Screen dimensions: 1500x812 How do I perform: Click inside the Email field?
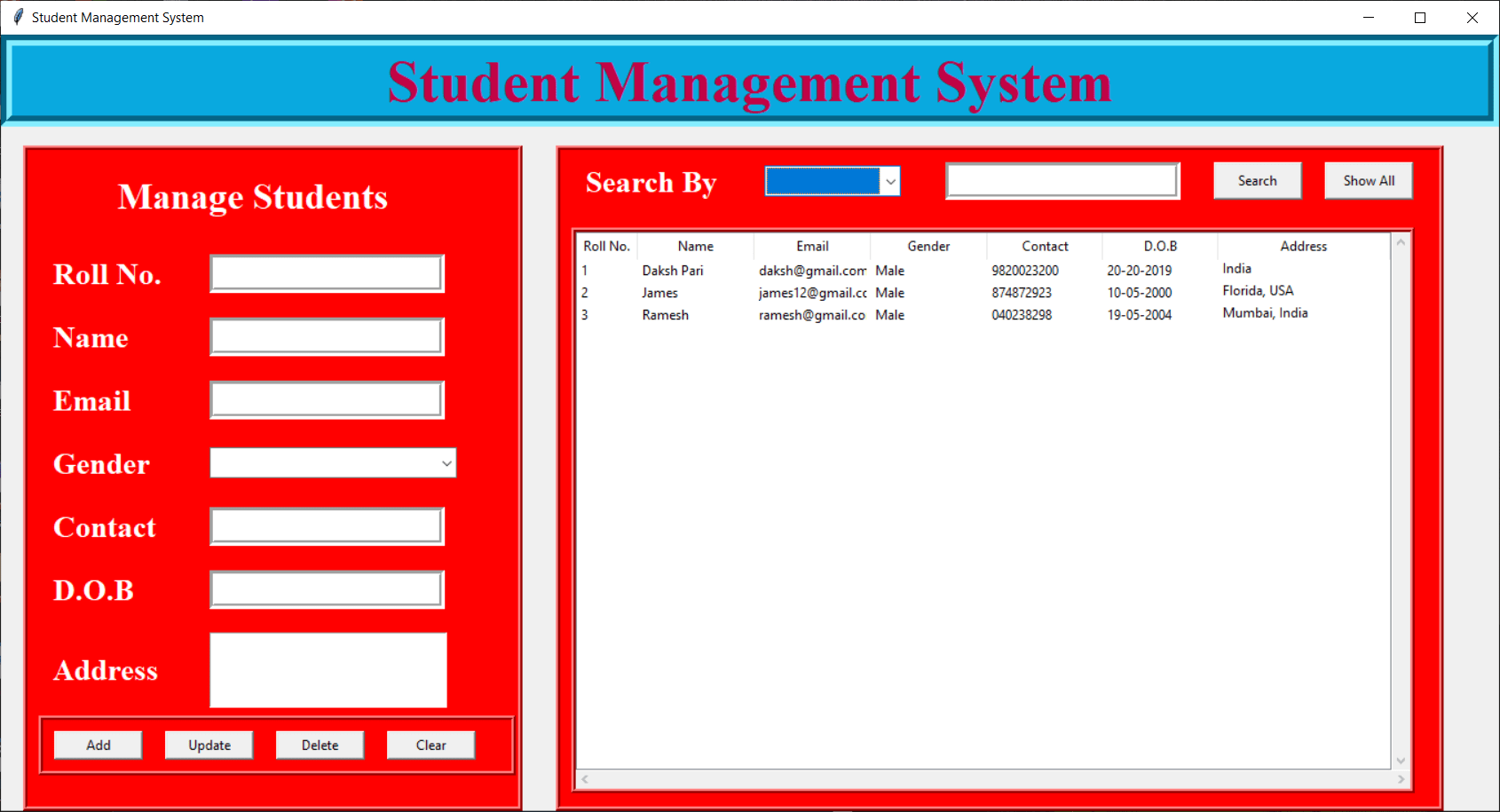coord(326,399)
